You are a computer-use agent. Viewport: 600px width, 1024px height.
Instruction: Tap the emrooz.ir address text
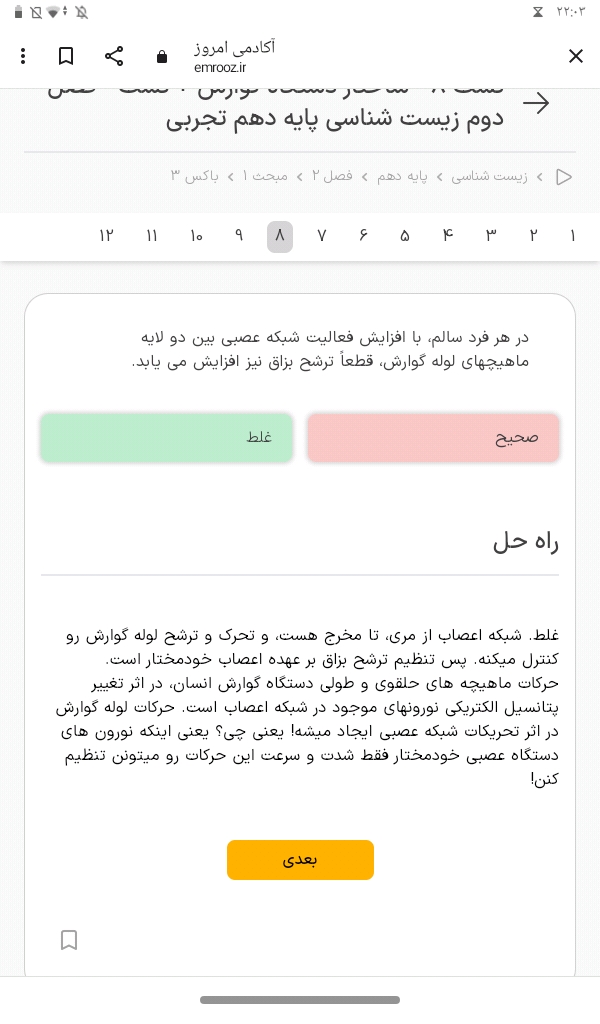point(220,67)
